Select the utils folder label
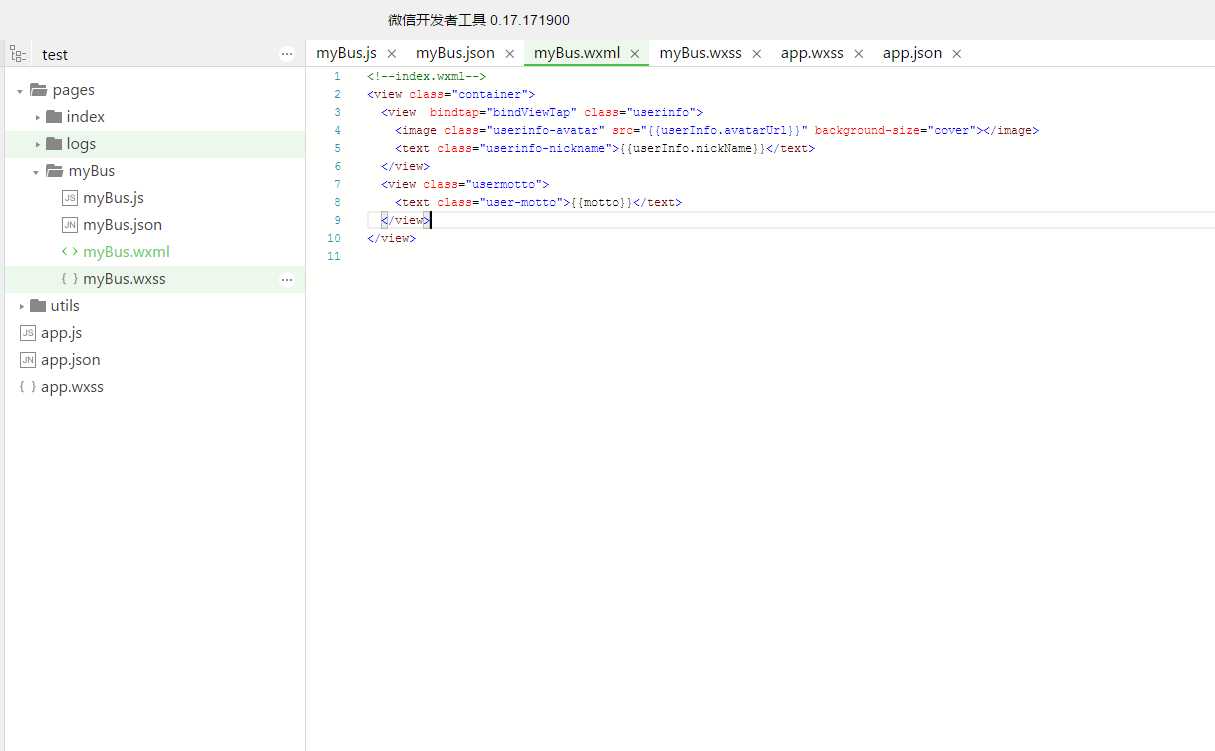This screenshot has height=751, width=1215. click(65, 306)
